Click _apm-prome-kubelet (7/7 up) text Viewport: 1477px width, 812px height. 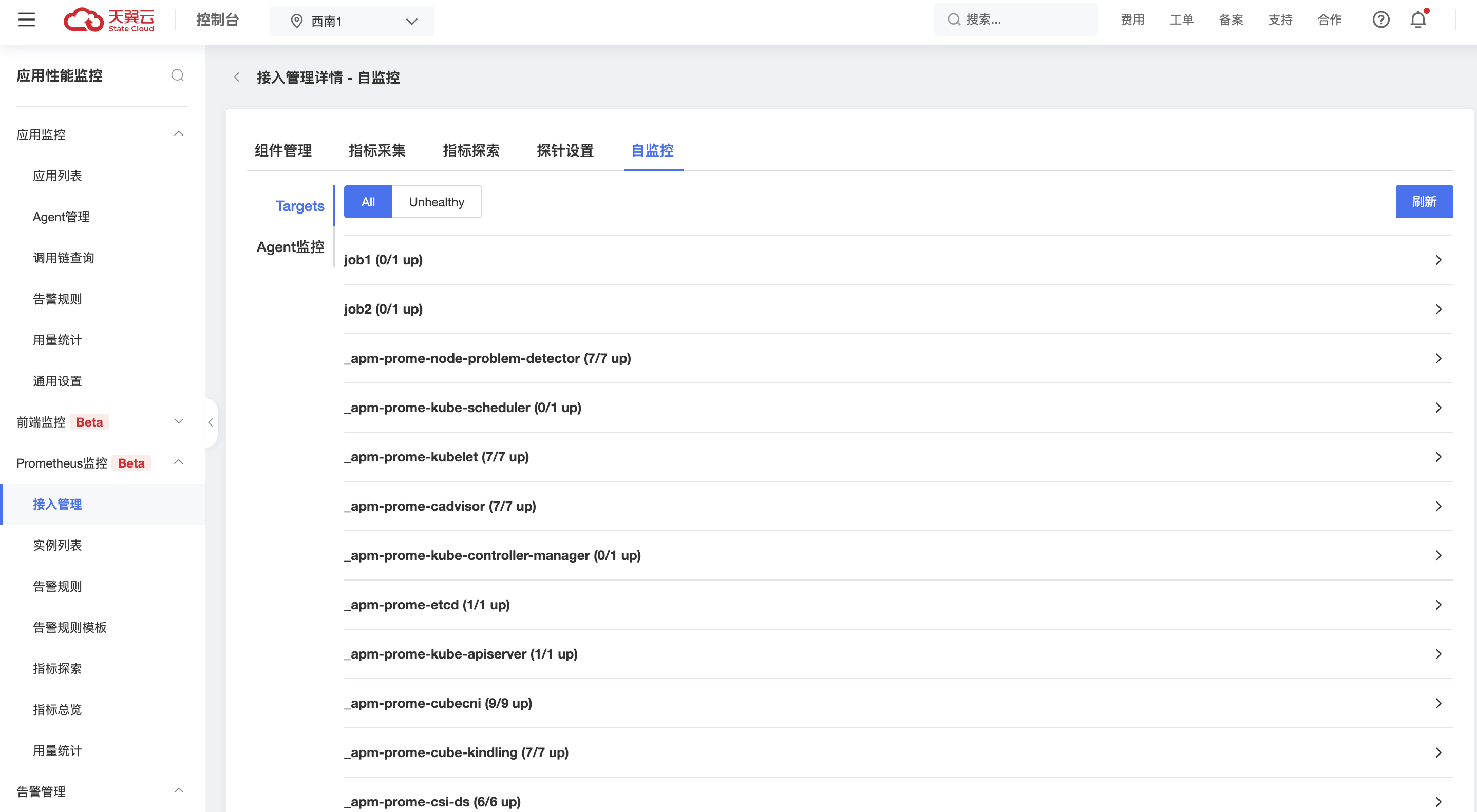pos(437,457)
